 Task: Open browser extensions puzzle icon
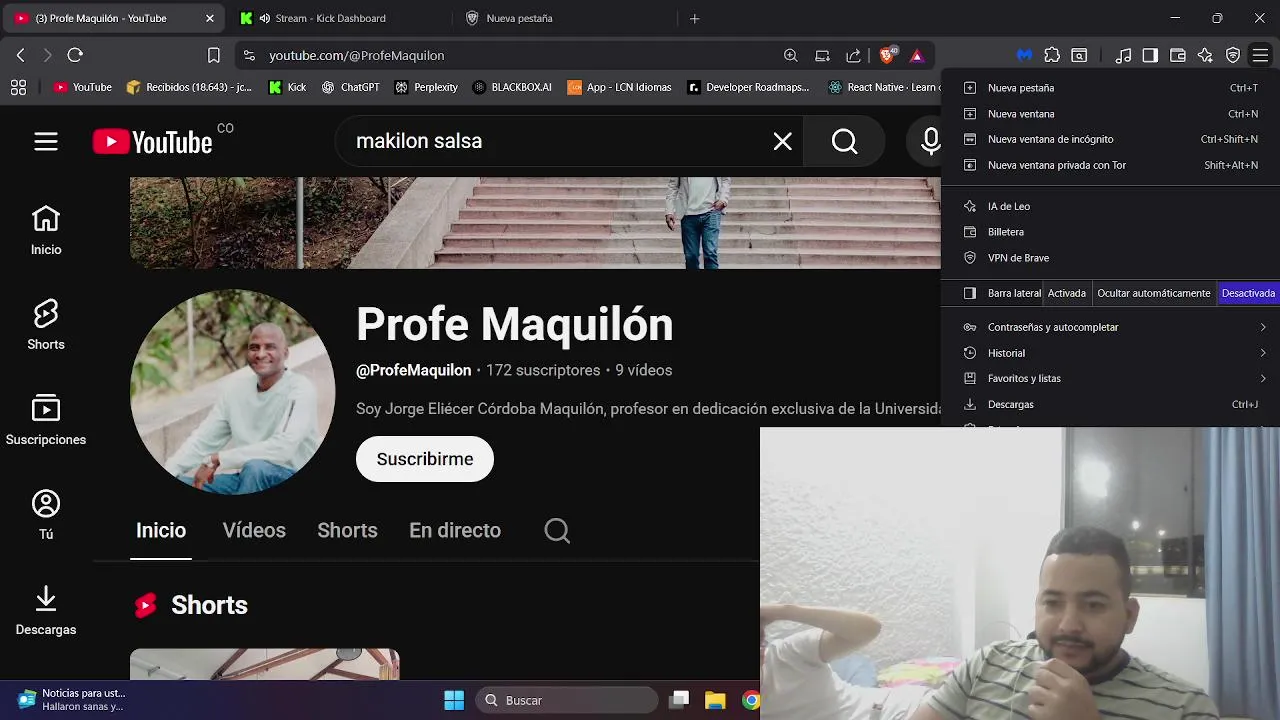coord(1052,55)
